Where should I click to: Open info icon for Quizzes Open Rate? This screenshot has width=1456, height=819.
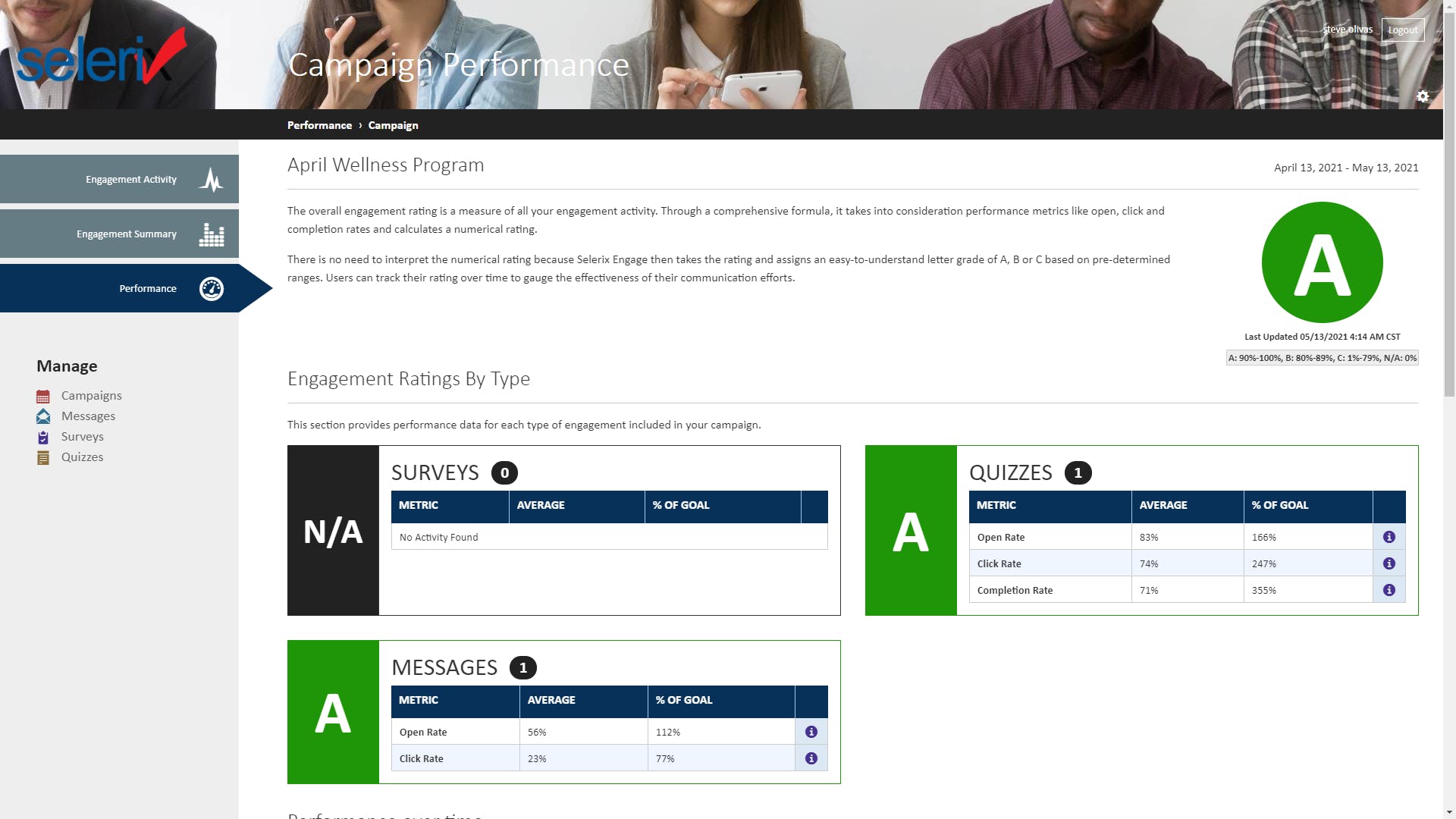1389,537
